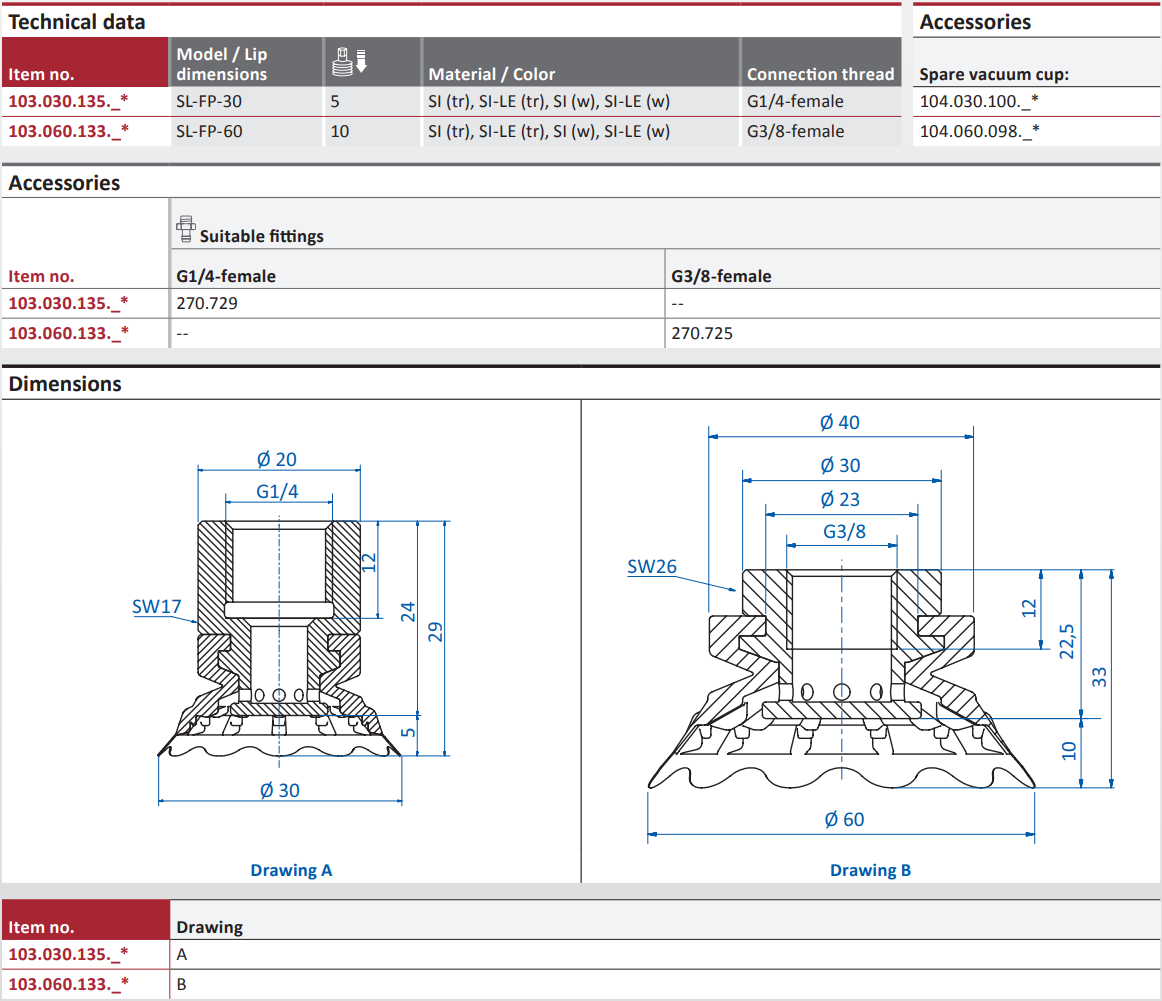The image size is (1162, 1001).
Task: Click the Spare vacuum cup: header
Action: [994, 74]
